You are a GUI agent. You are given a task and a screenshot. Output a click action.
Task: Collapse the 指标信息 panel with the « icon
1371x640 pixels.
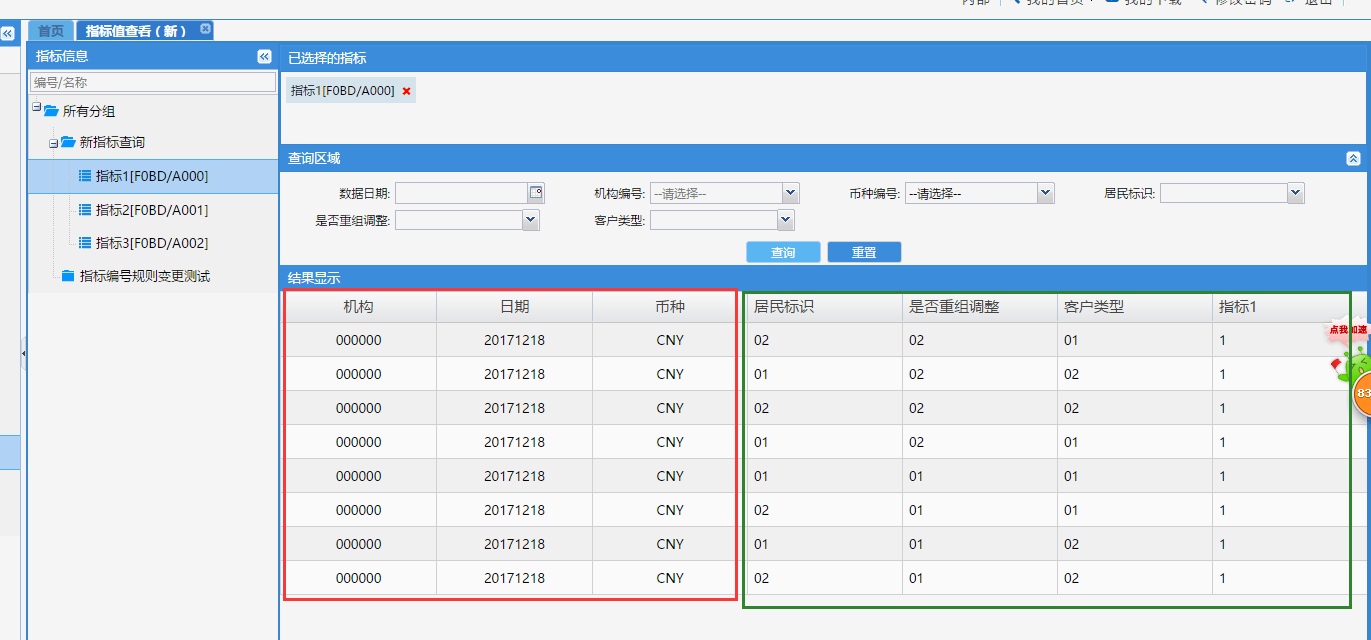[264, 55]
